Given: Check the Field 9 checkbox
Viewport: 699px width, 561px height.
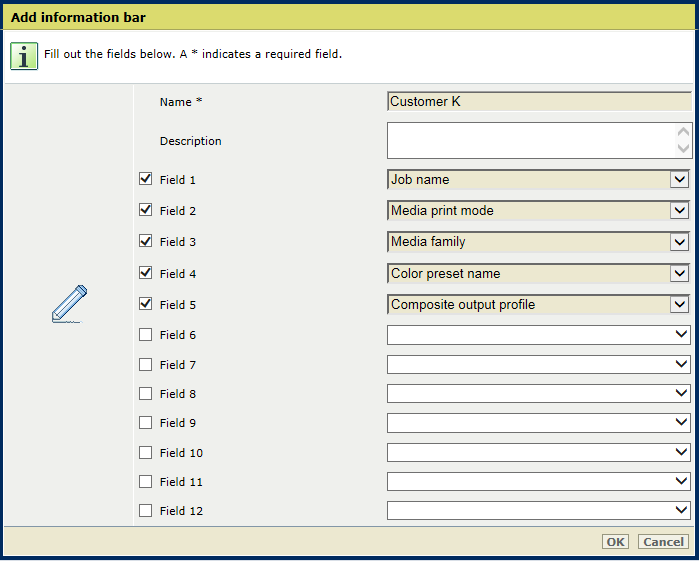Looking at the screenshot, I should click(x=145, y=422).
